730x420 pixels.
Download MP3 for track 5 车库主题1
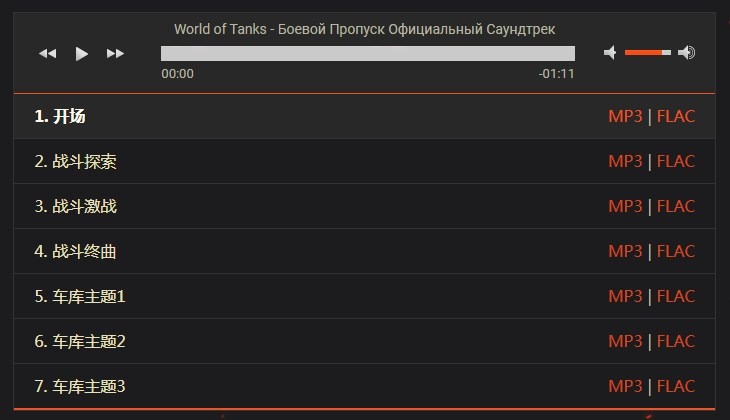(625, 296)
